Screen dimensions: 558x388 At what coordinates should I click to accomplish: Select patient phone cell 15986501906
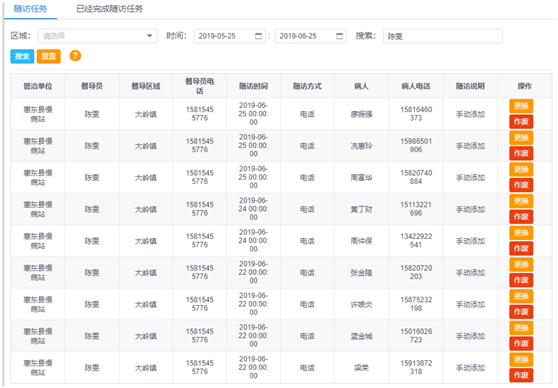(x=416, y=146)
